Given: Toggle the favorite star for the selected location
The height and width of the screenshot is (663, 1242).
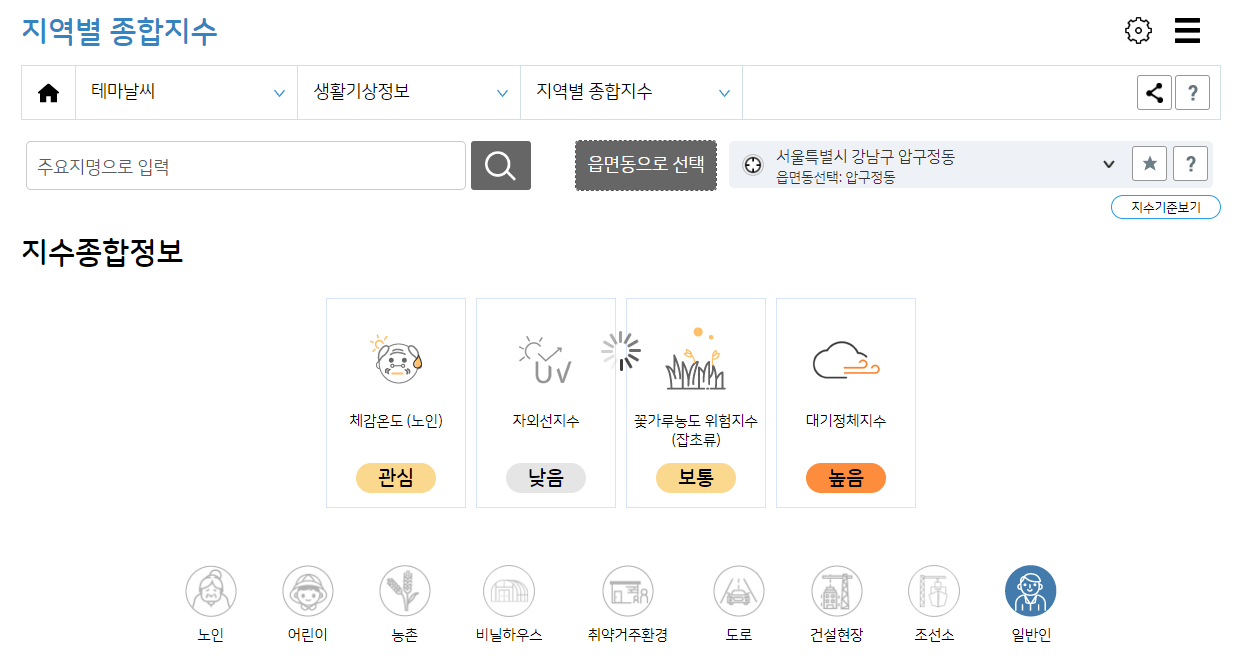Looking at the screenshot, I should point(1149,163).
